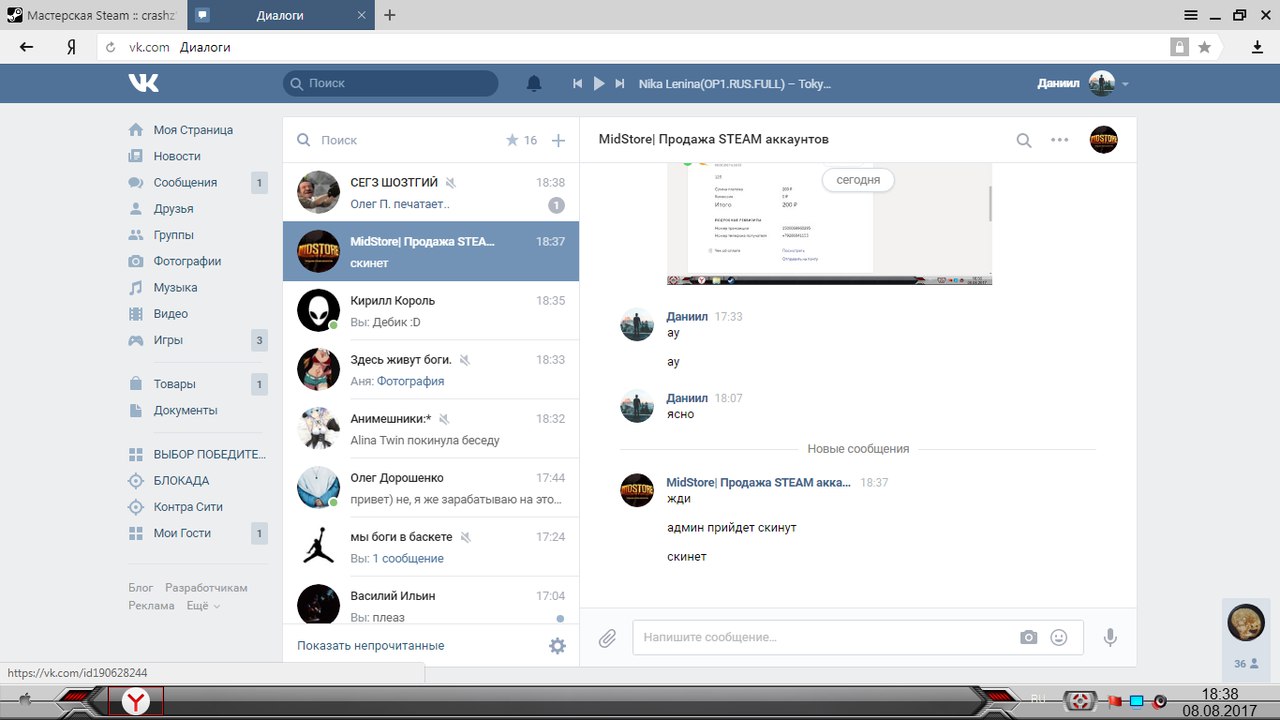This screenshot has height=720, width=1280.
Task: Expand the Ещё footer dropdown
Action: [x=203, y=606]
